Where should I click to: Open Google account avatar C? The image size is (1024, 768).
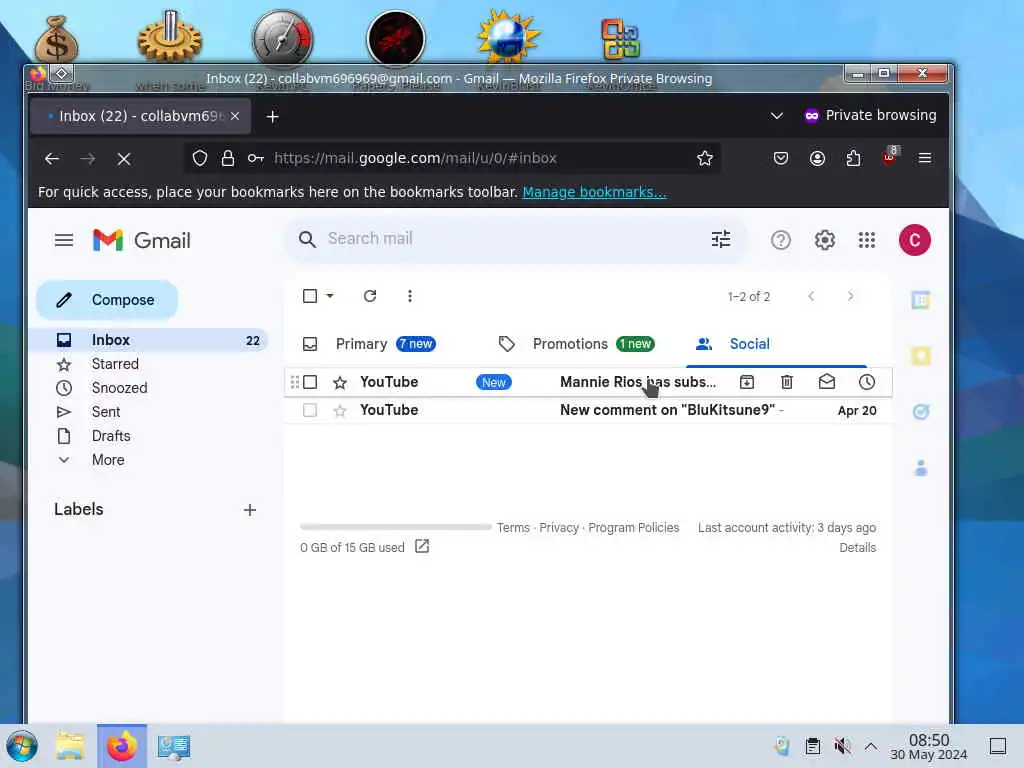click(914, 240)
